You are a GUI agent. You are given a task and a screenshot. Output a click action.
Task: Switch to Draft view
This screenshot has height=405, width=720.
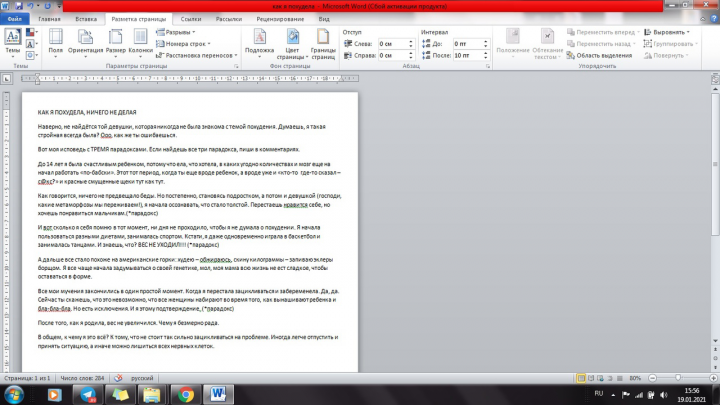pos(620,378)
